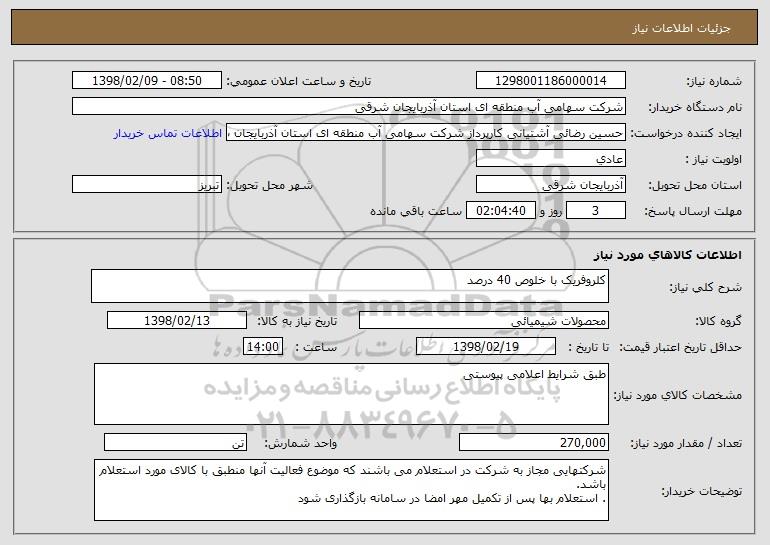Click the label اولویت نیاز

coord(714,160)
